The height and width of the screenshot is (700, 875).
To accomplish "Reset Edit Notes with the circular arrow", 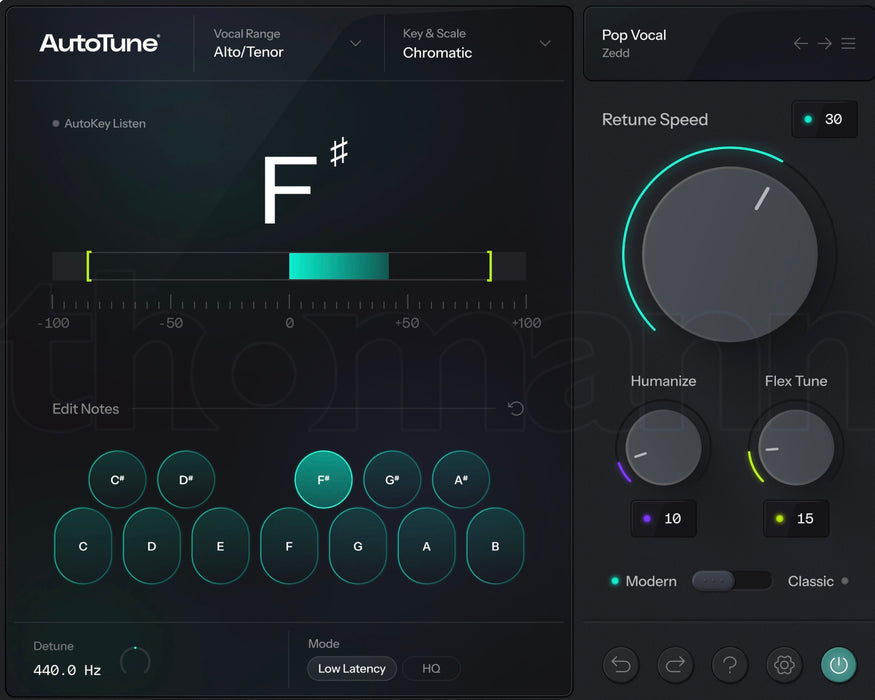I will click(516, 409).
